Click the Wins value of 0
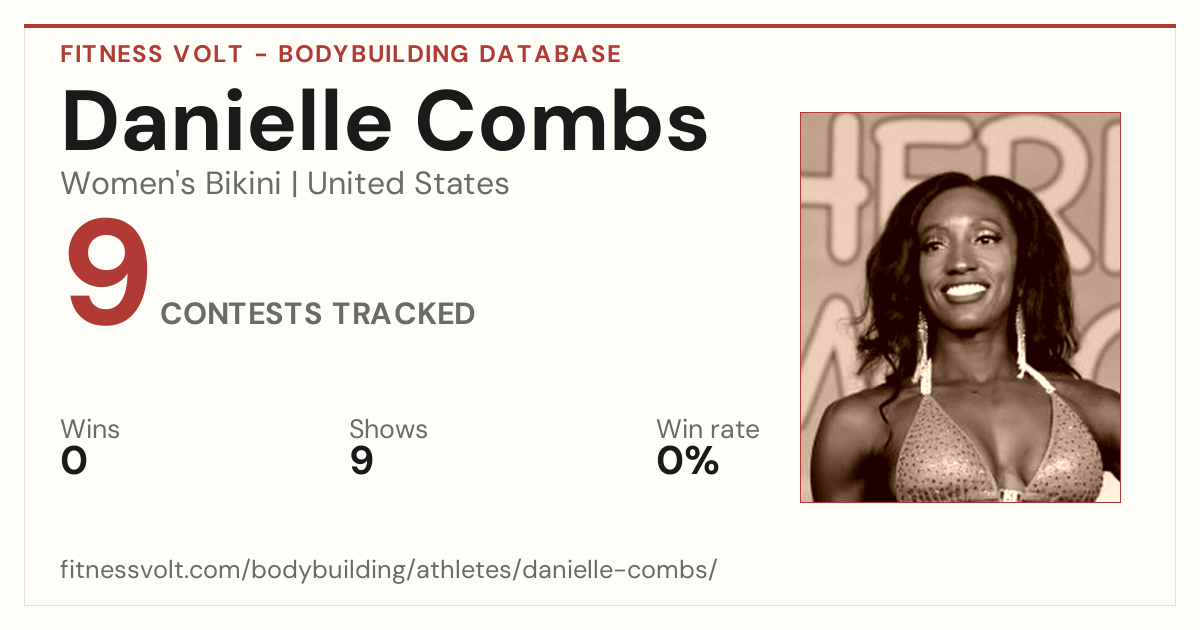1200x630 pixels. point(74,461)
